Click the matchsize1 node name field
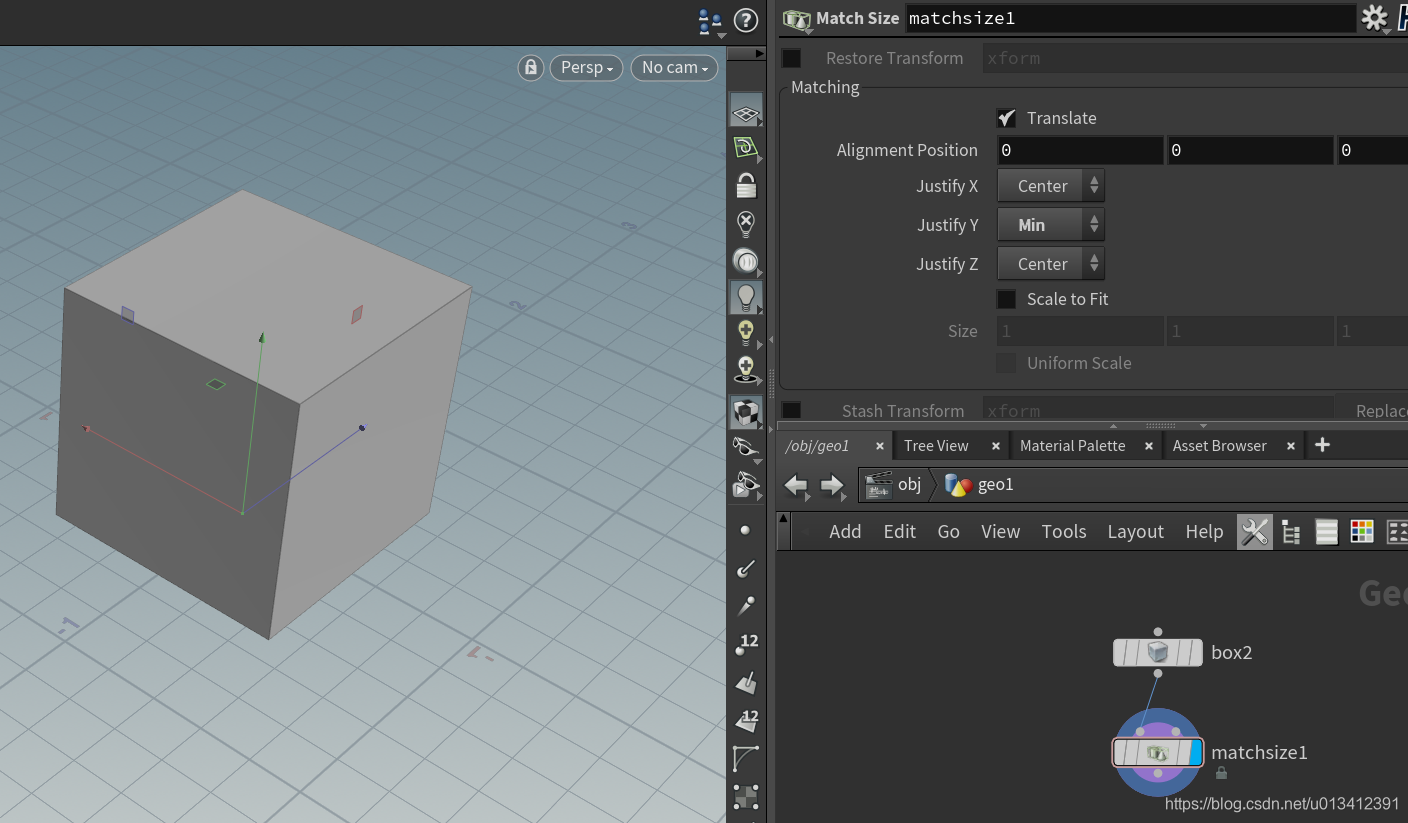Image resolution: width=1408 pixels, height=823 pixels. (x=1130, y=18)
